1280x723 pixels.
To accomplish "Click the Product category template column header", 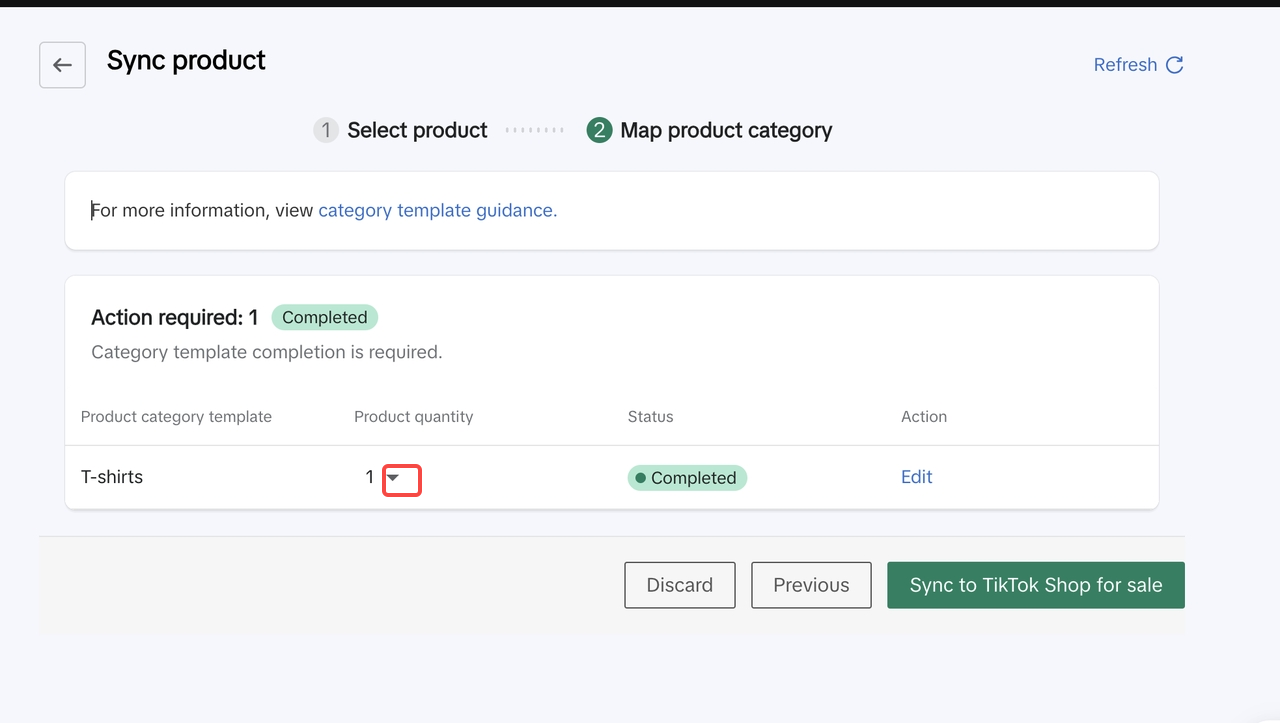I will click(176, 416).
